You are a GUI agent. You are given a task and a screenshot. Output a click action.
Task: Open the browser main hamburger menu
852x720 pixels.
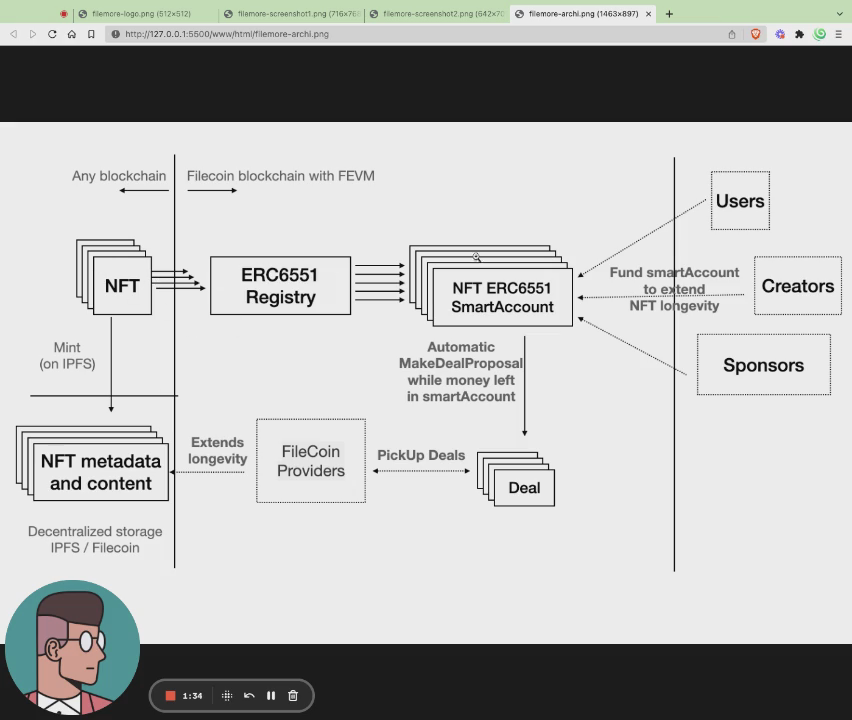838,34
